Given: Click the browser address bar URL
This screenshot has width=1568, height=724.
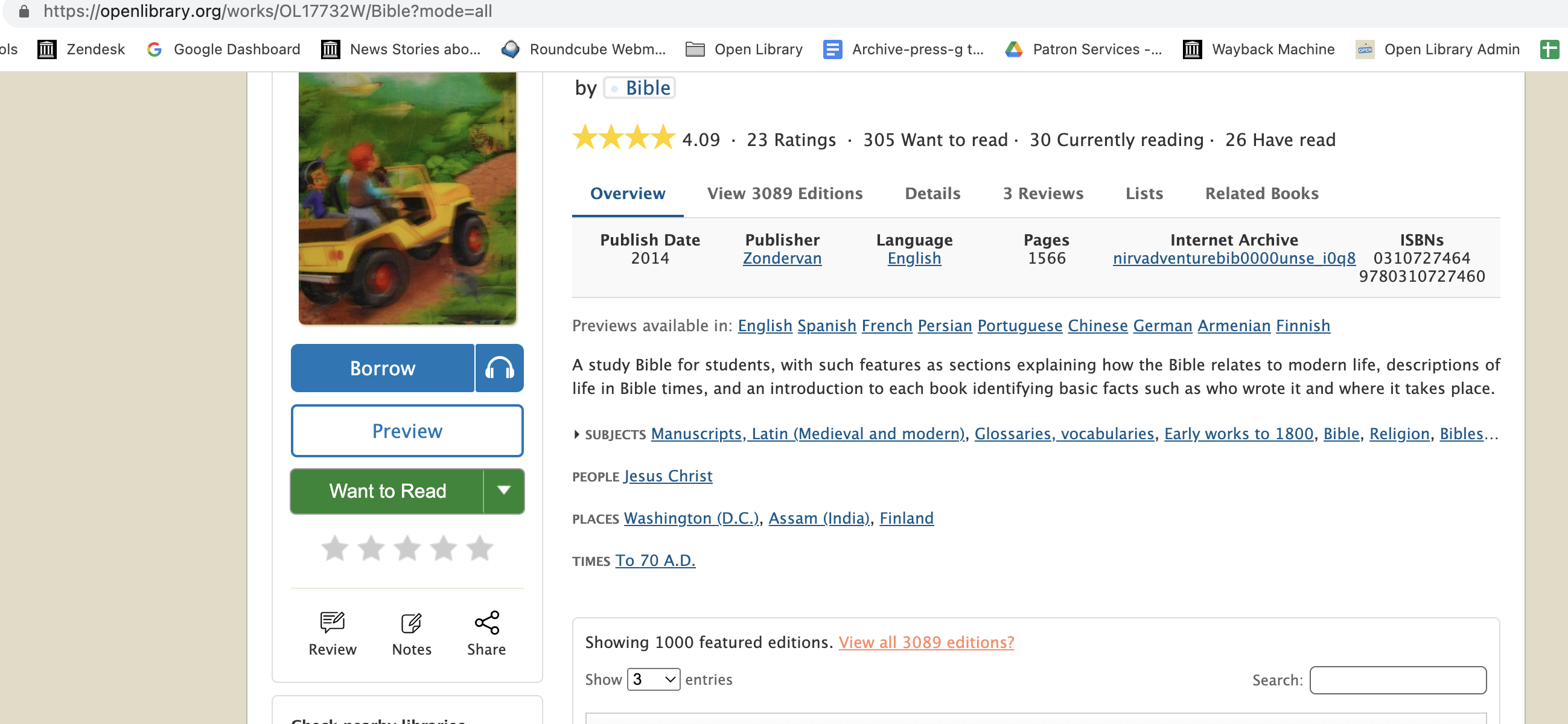Looking at the screenshot, I should pos(268,11).
